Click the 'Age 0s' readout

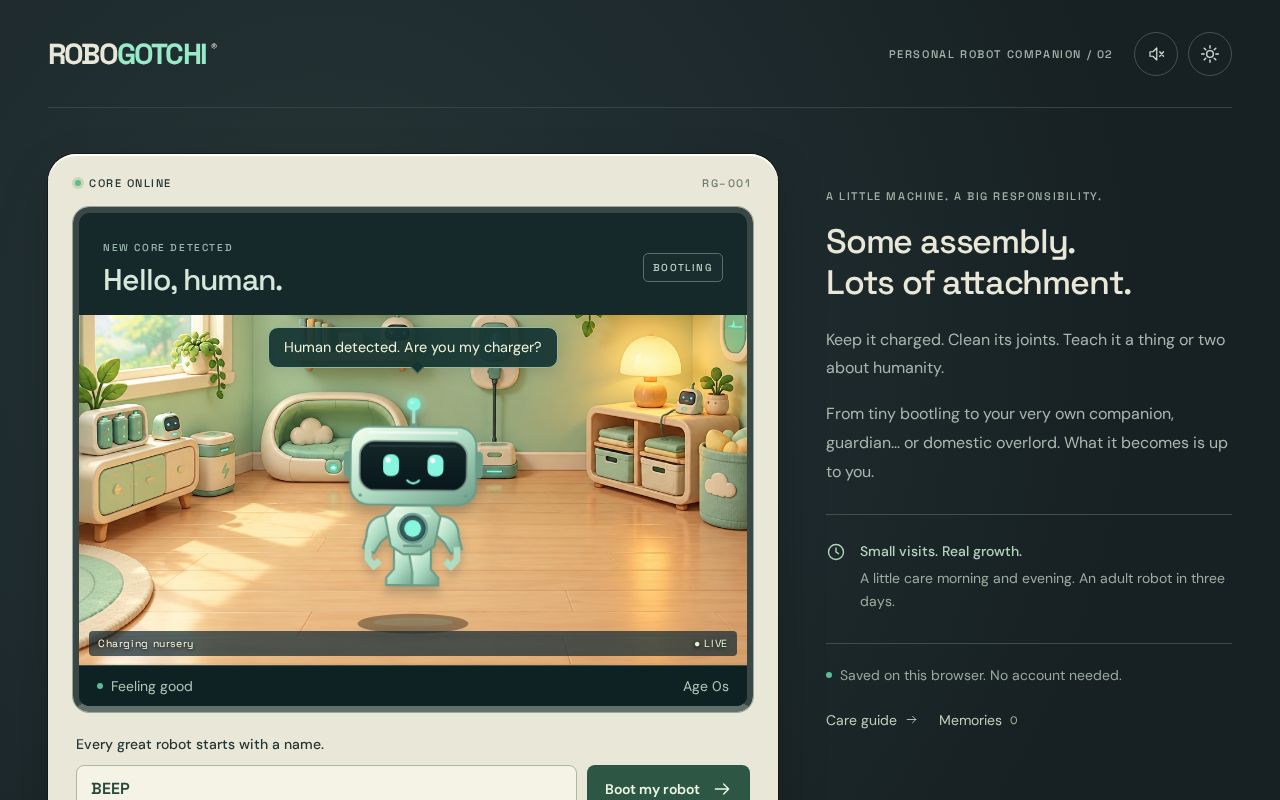[706, 686]
